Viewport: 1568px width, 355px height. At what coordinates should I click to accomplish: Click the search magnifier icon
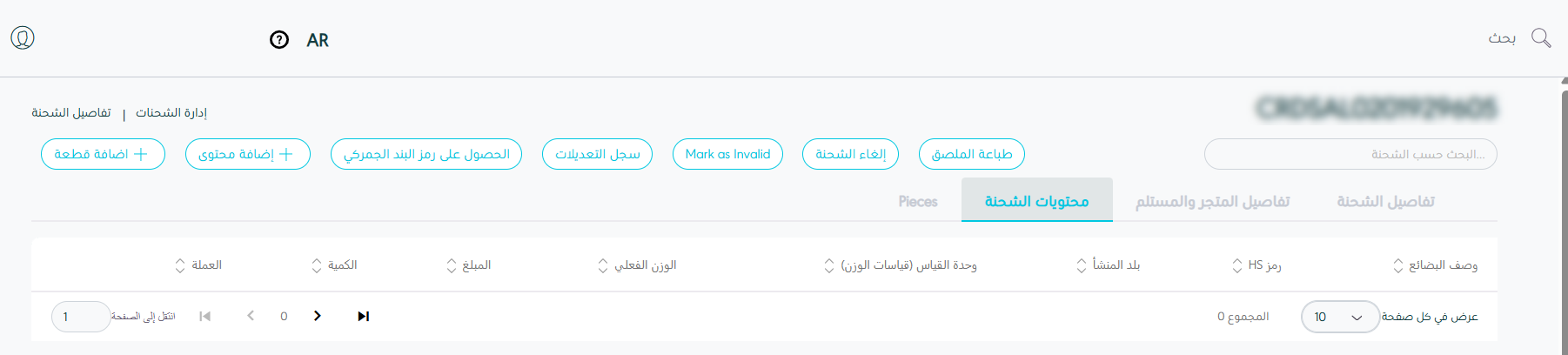1540,38
